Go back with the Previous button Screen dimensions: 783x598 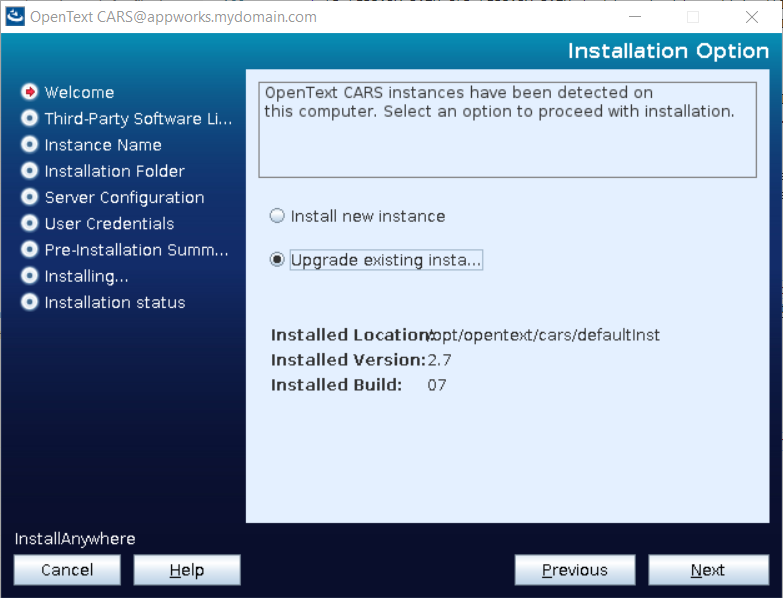[574, 570]
